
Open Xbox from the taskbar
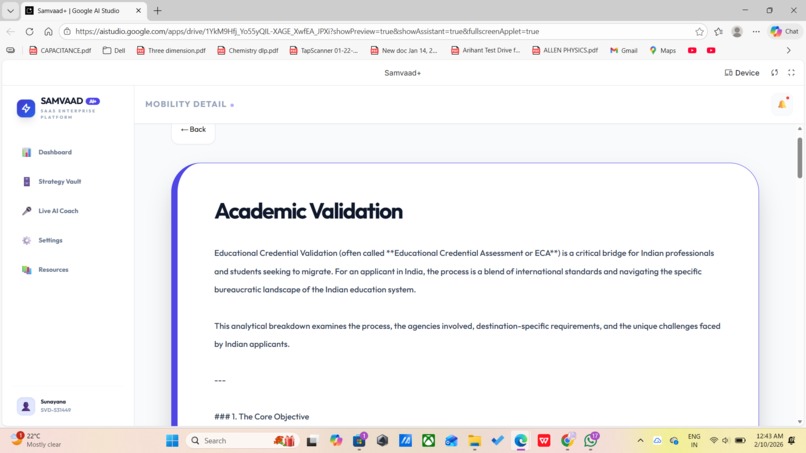(x=428, y=441)
